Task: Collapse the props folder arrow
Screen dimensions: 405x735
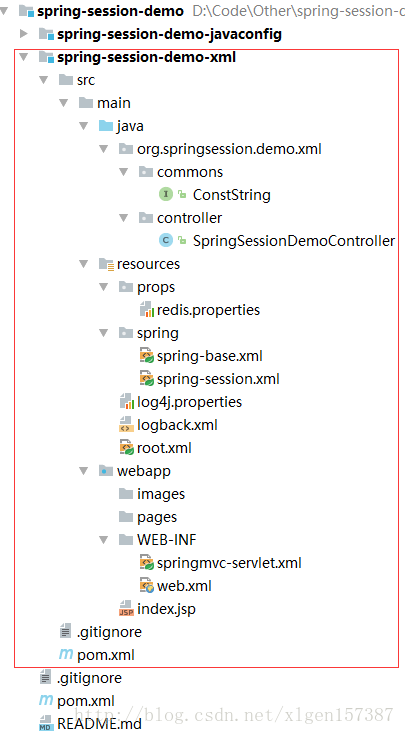Action: (104, 286)
